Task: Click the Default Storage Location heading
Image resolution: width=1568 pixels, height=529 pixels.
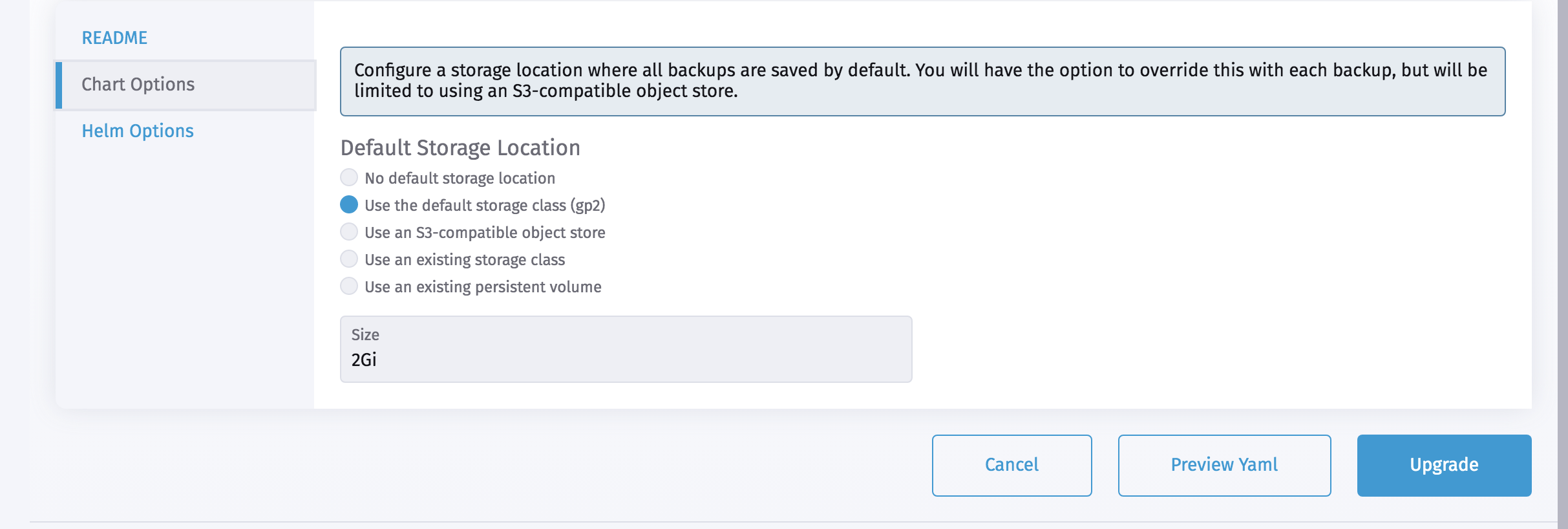Action: pyautogui.click(x=460, y=147)
